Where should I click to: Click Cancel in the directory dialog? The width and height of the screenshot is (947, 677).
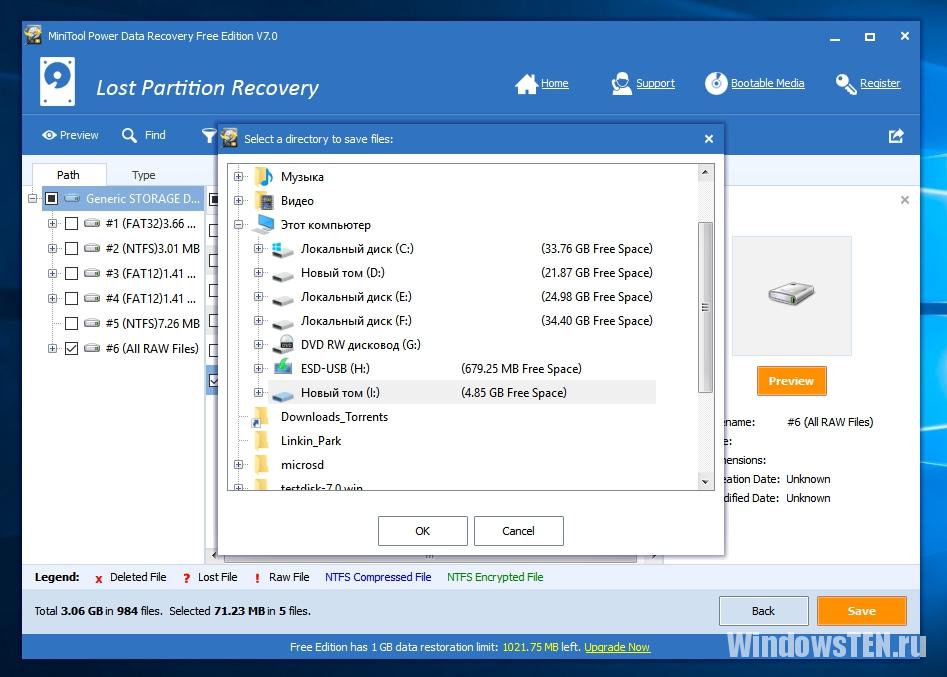(519, 531)
